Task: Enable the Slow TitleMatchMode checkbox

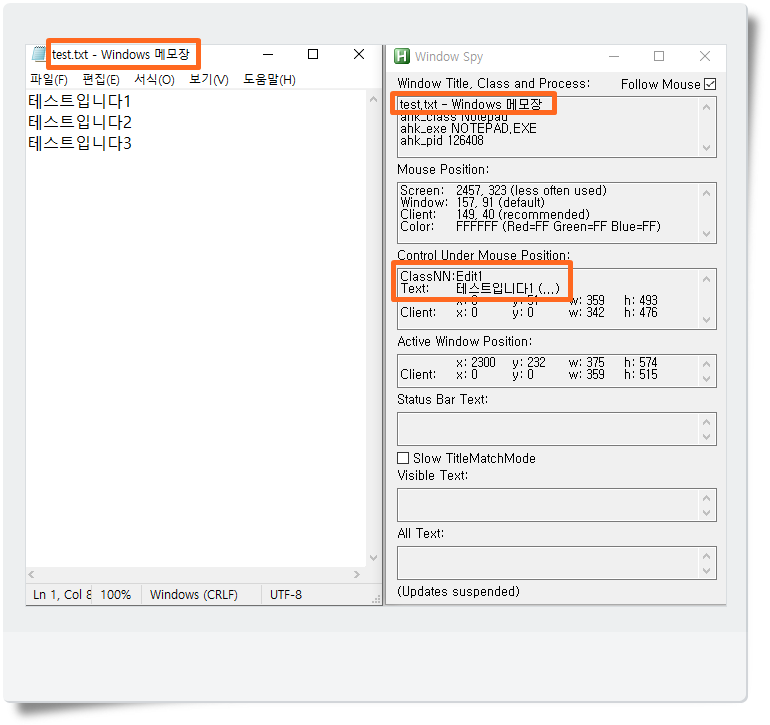Action: pos(403,458)
